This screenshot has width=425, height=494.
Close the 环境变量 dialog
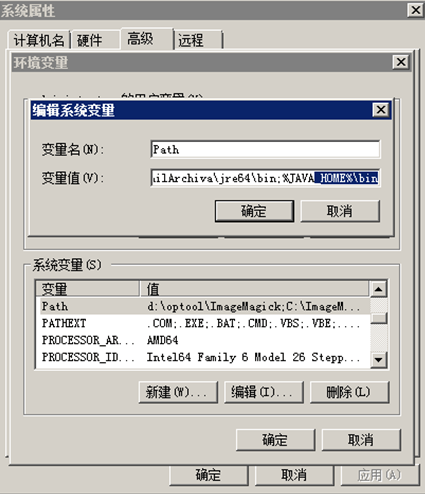tap(401, 62)
